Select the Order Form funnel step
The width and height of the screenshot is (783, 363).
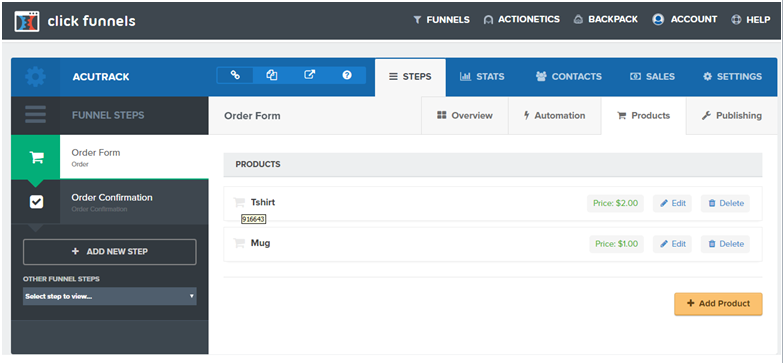pyautogui.click(x=110, y=157)
